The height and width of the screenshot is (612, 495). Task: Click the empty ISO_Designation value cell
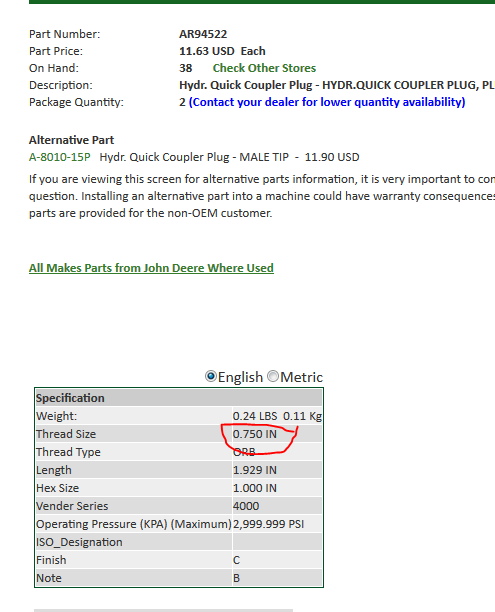coord(277,542)
